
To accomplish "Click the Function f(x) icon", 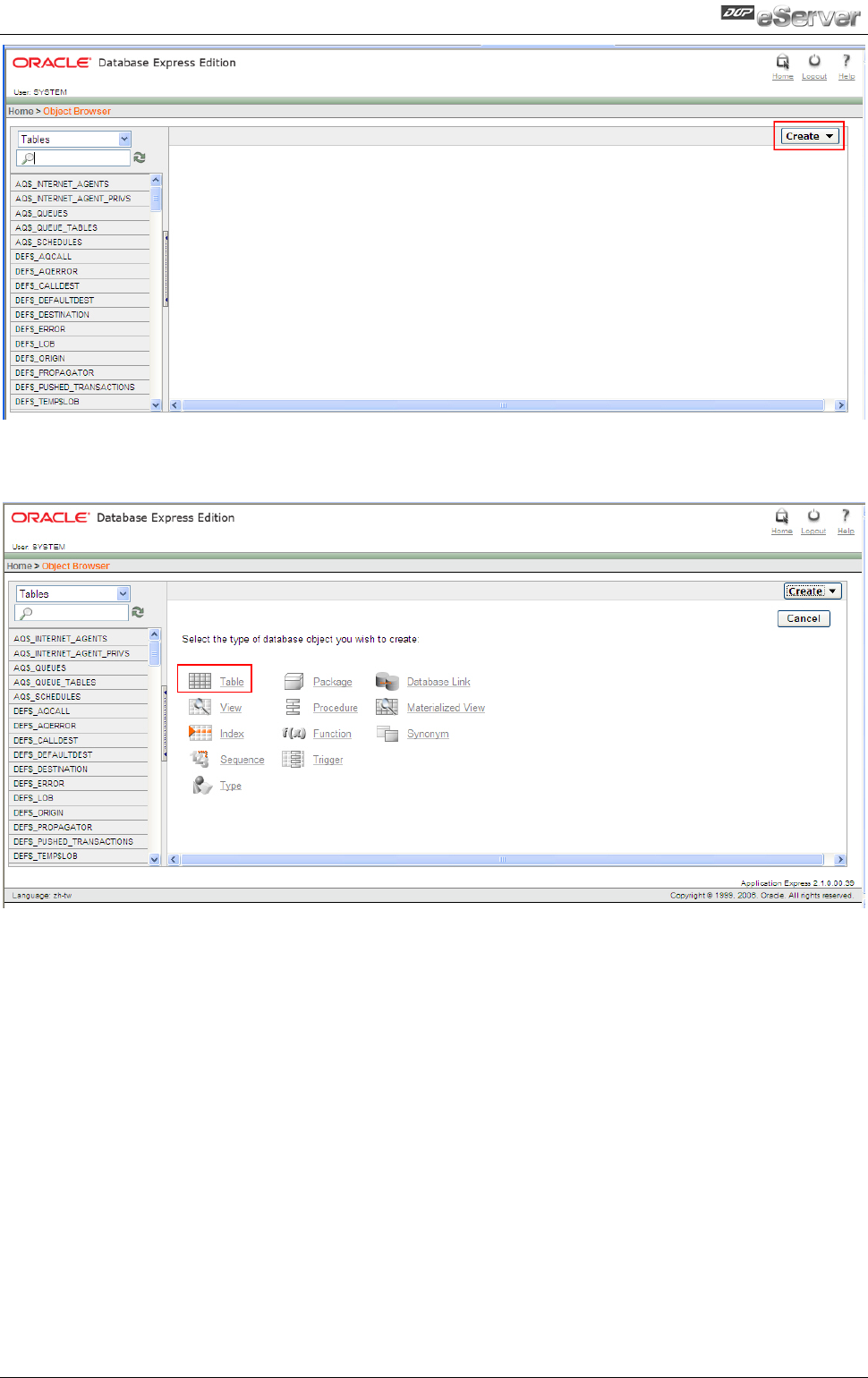I will pos(294,733).
